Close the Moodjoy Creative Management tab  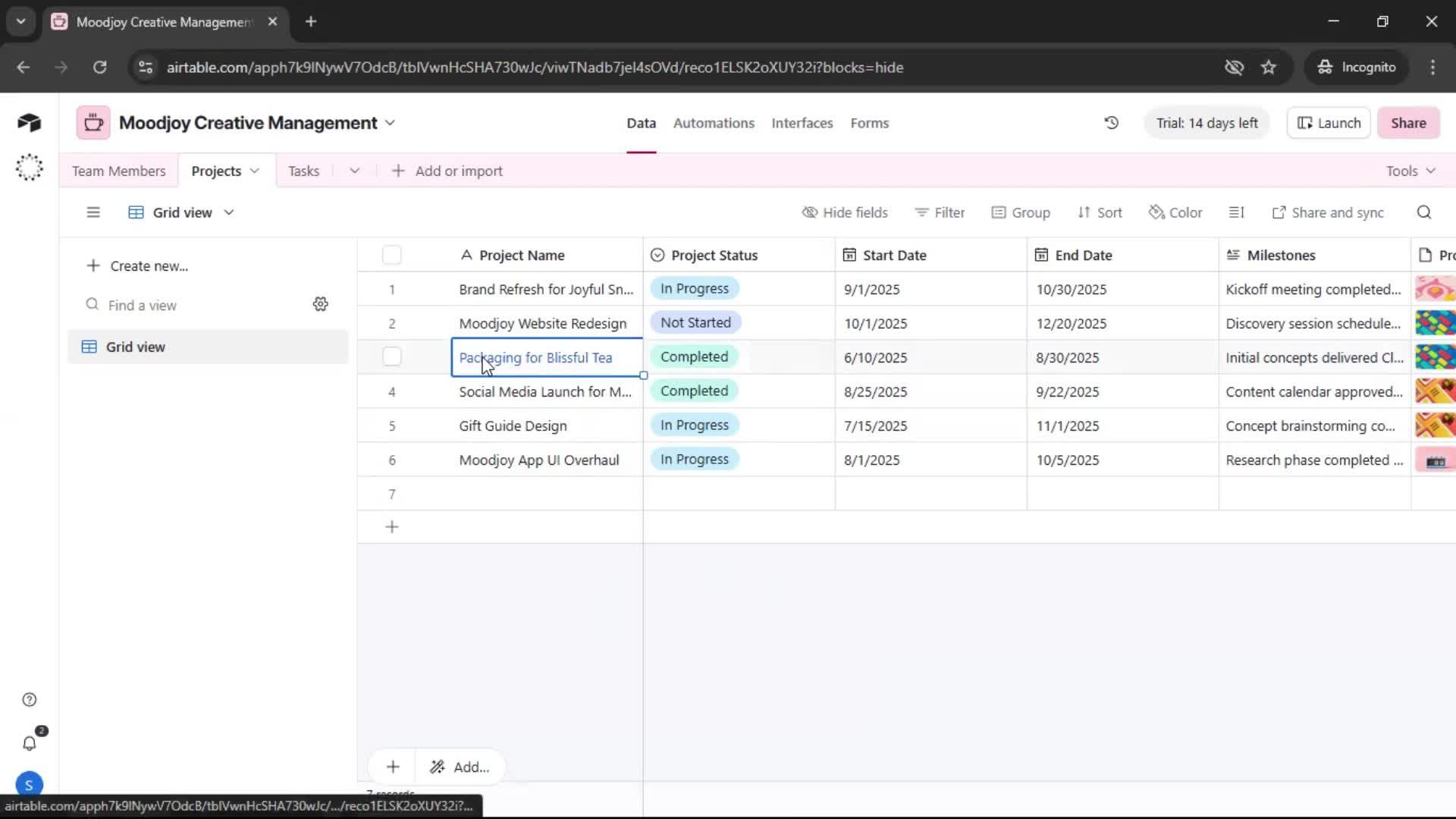coord(272,22)
